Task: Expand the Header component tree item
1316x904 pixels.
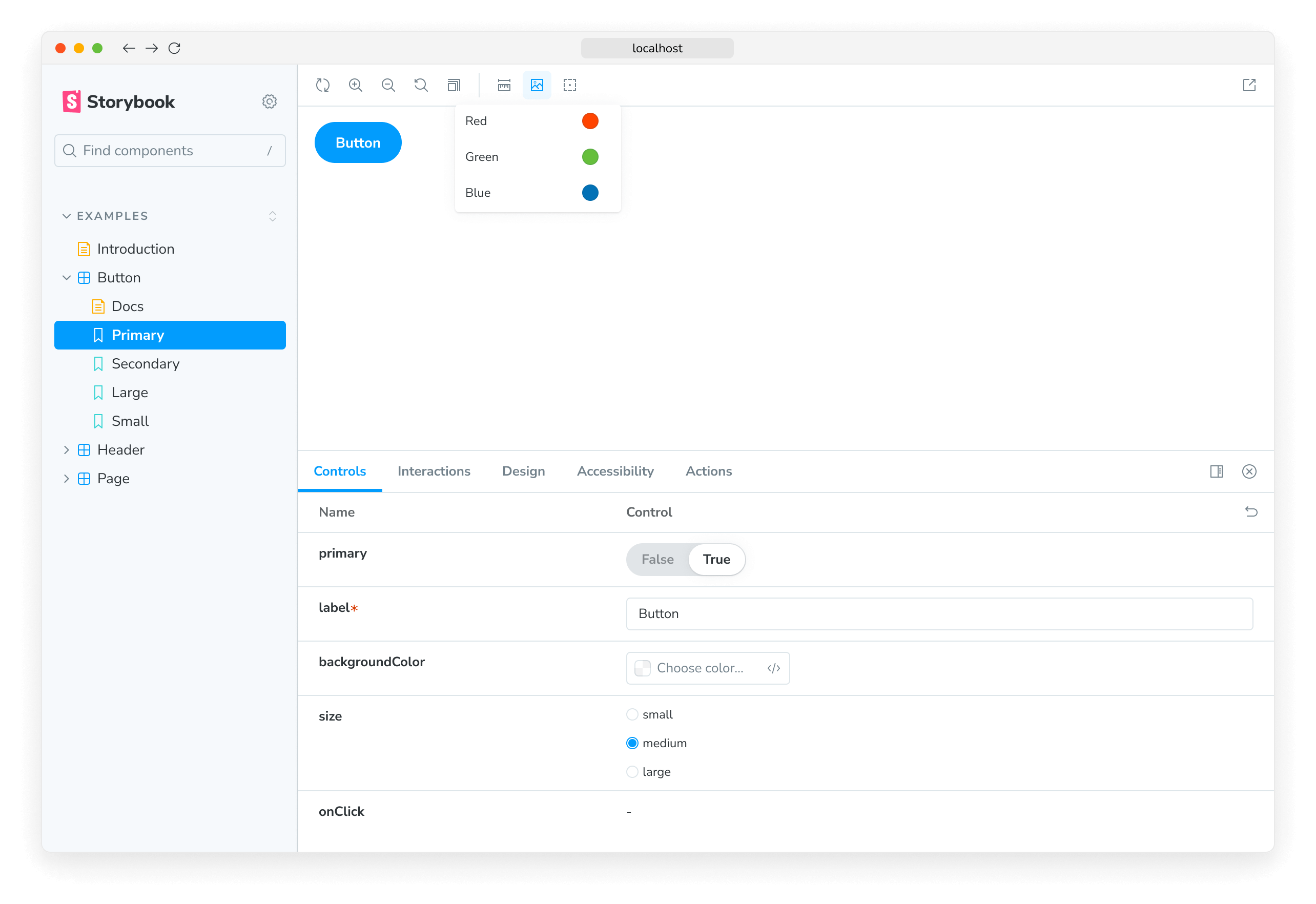Action: tap(65, 449)
